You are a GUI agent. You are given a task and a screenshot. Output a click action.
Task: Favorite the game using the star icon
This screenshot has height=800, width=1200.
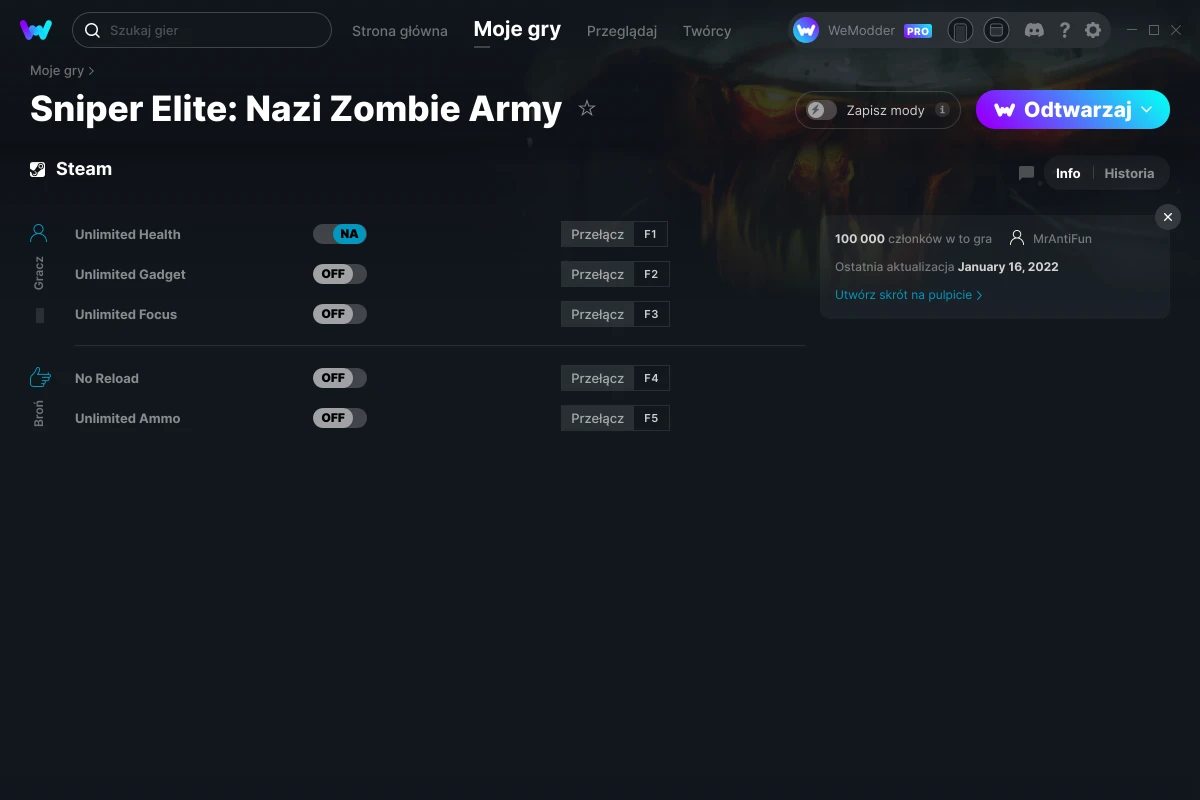coord(587,108)
